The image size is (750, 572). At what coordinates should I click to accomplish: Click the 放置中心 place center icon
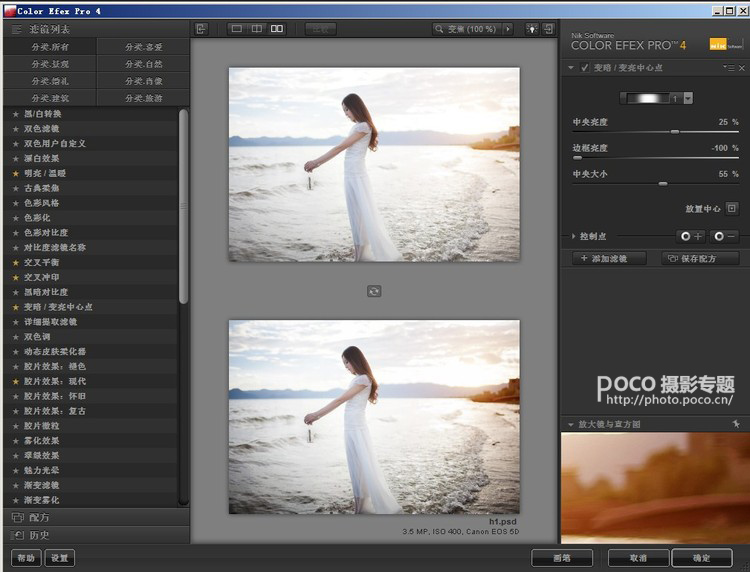click(x=732, y=208)
